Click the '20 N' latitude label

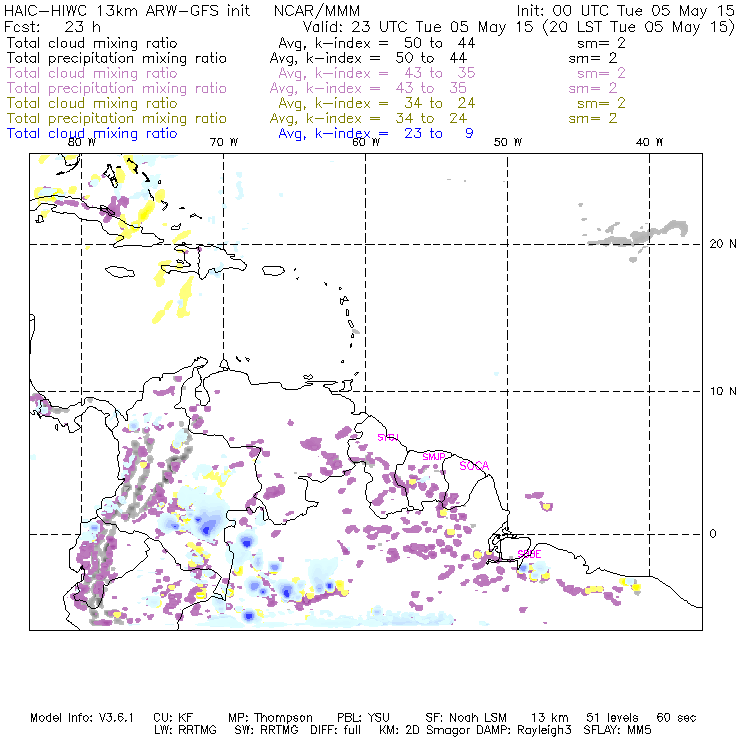coord(723,244)
